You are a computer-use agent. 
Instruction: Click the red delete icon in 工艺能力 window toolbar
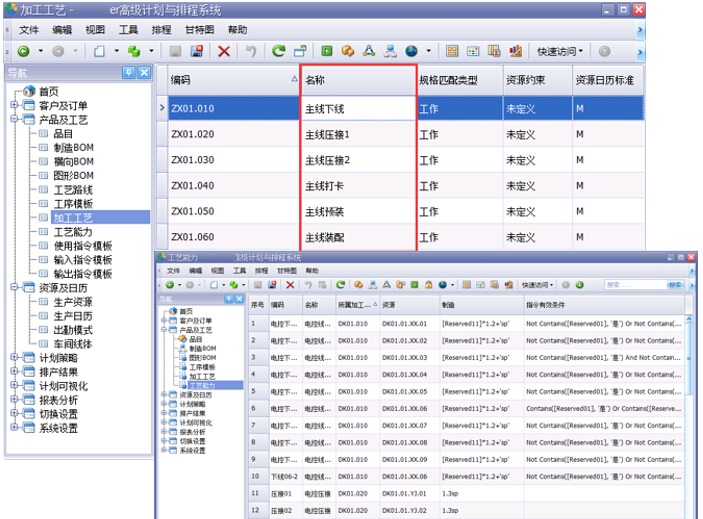[x=290, y=285]
